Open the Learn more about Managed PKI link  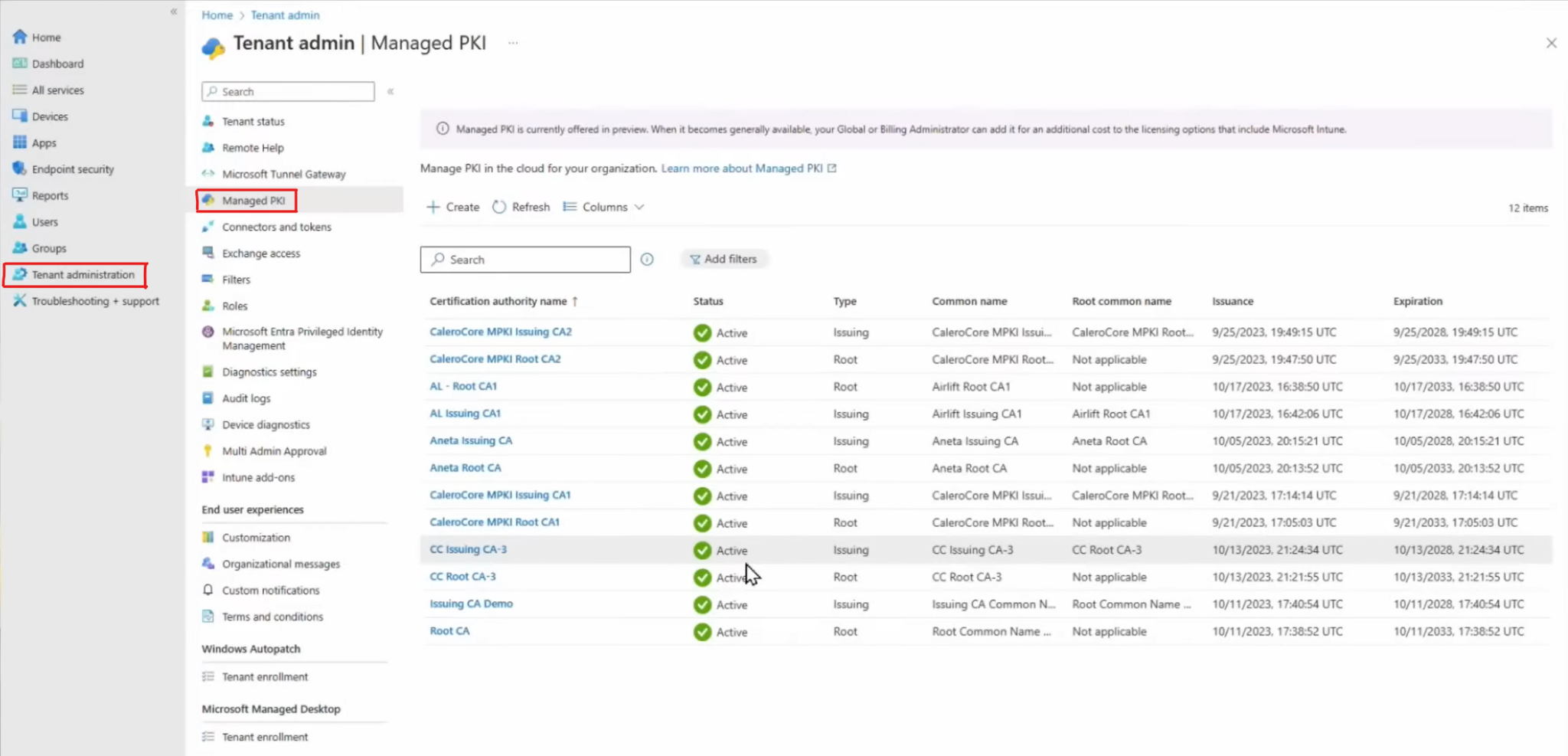click(x=743, y=168)
